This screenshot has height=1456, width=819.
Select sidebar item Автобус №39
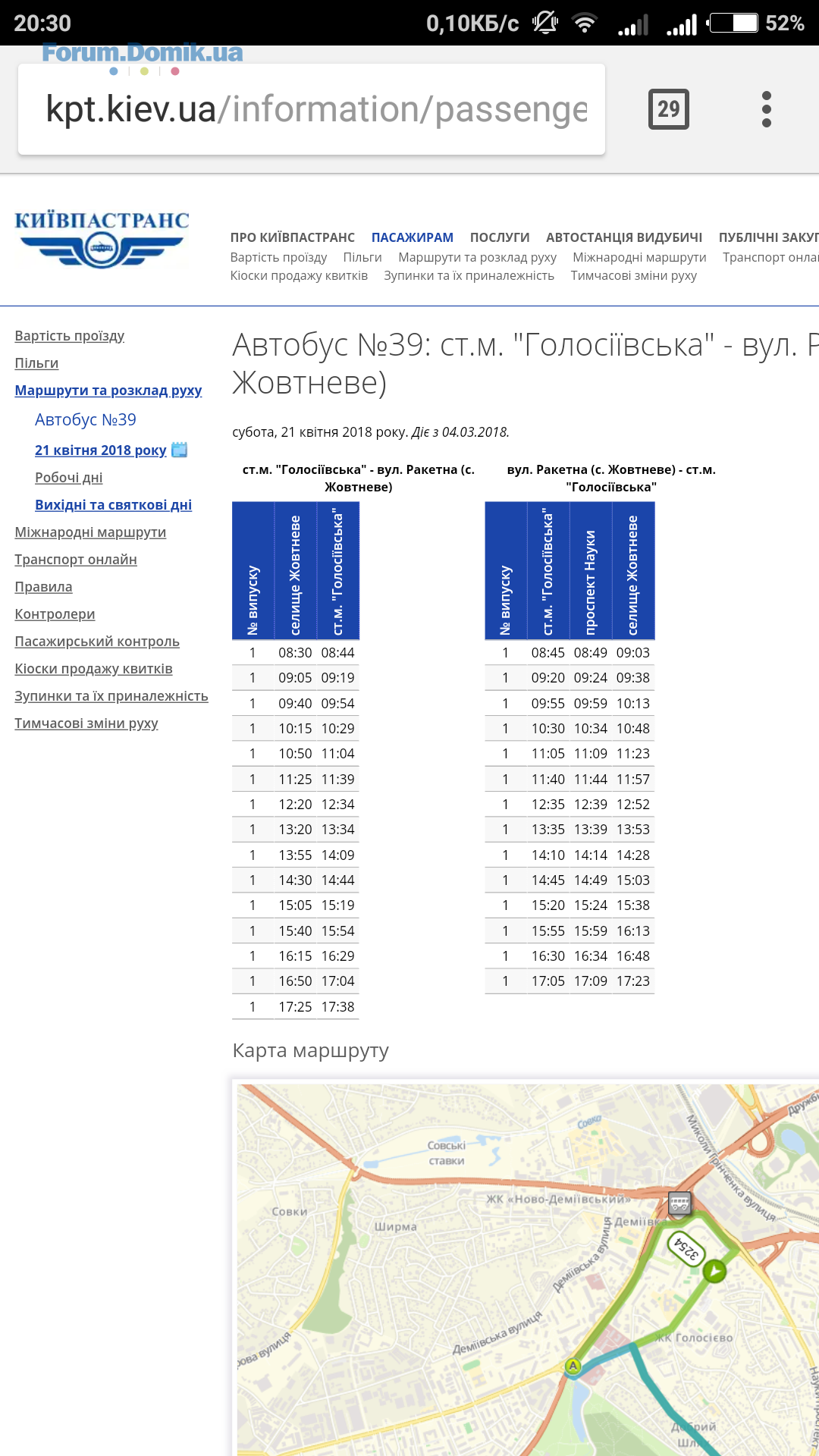86,419
